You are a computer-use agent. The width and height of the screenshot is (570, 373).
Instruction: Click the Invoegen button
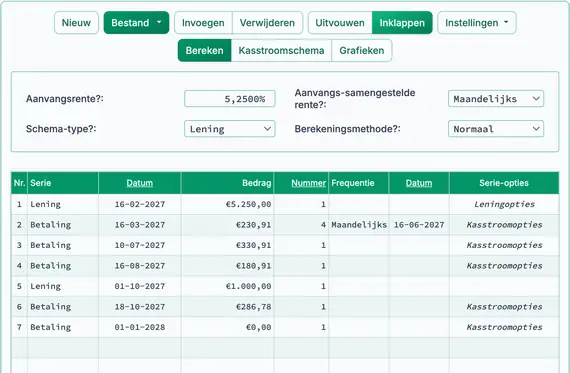point(203,23)
